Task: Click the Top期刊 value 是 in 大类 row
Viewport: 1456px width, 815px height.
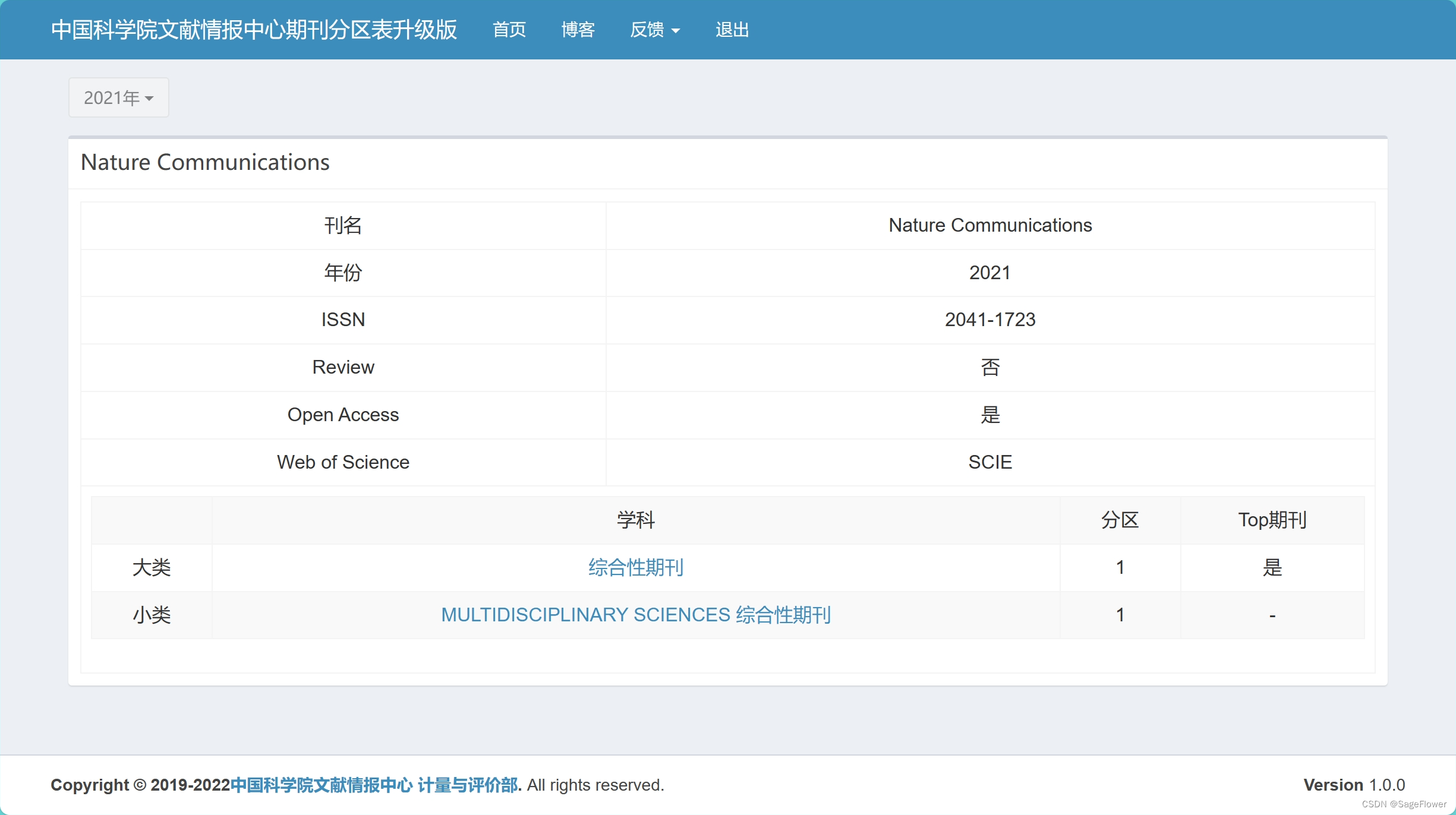Action: click(1272, 567)
